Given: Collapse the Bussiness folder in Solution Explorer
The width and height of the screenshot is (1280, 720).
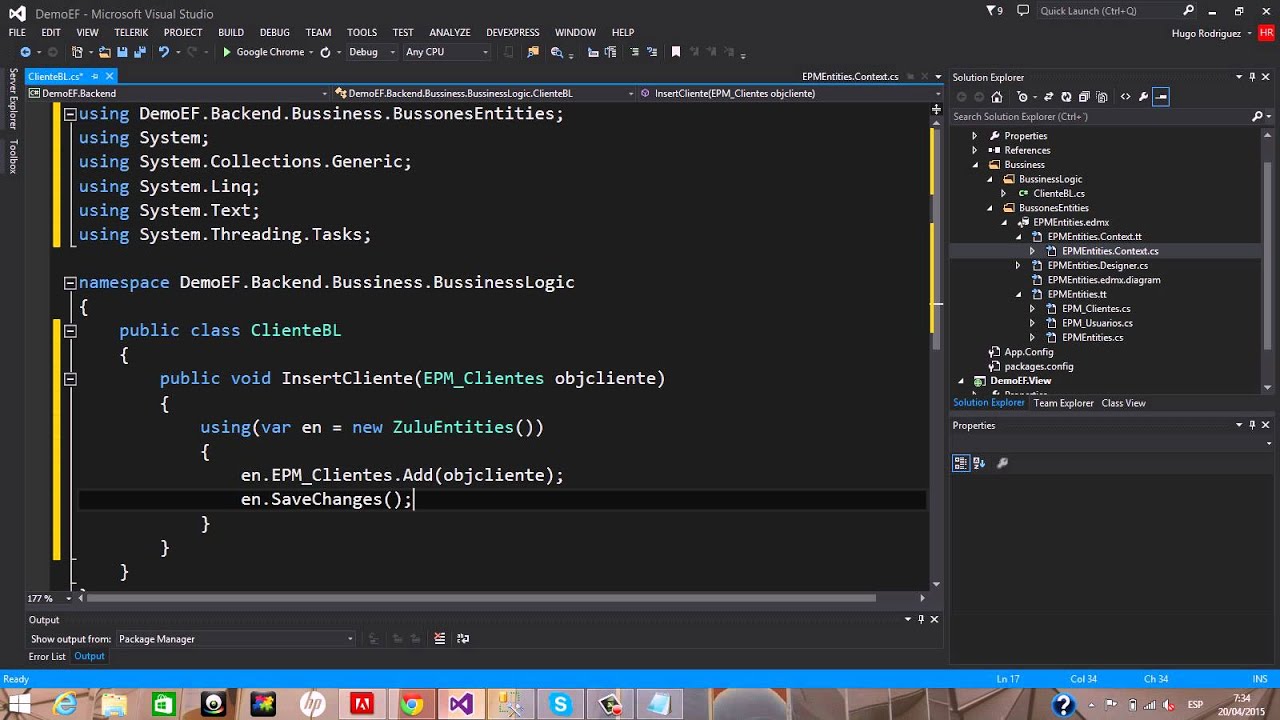Looking at the screenshot, I should pos(975,165).
